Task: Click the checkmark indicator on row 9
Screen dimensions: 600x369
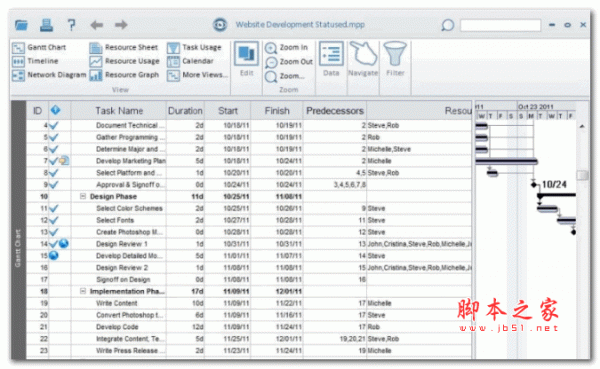Action: [54, 184]
